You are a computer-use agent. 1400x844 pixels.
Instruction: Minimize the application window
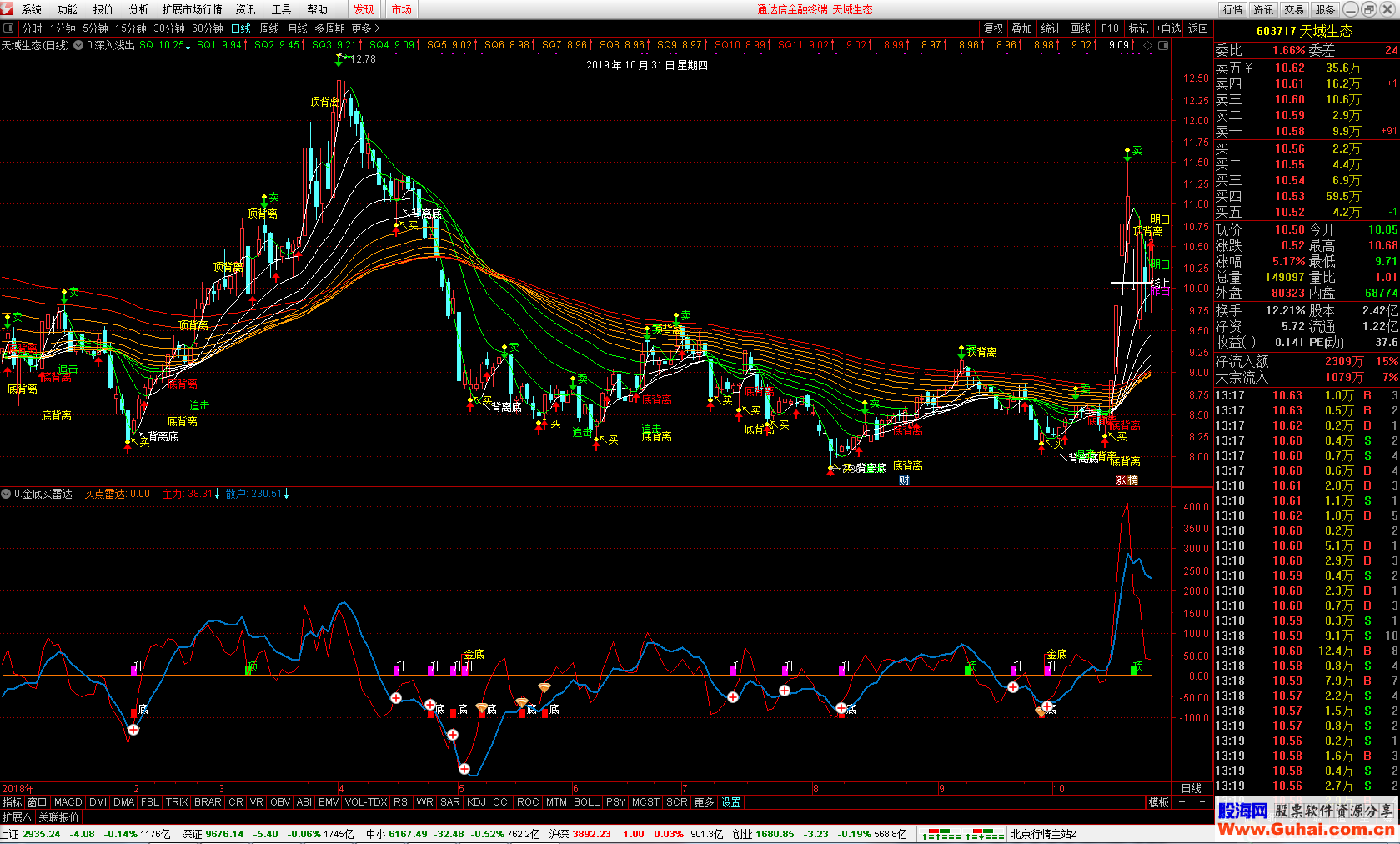(1351, 9)
